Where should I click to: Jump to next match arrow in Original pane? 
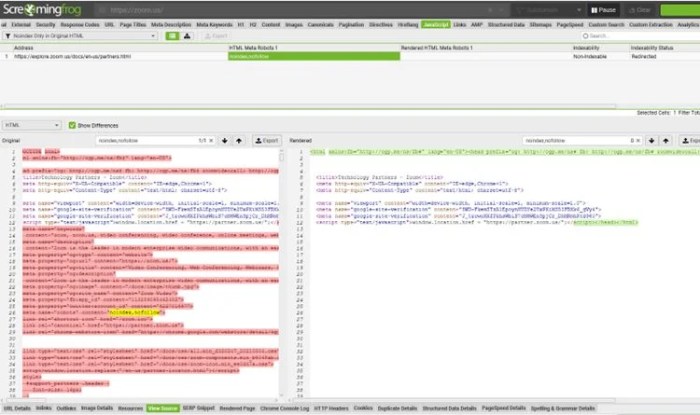225,141
